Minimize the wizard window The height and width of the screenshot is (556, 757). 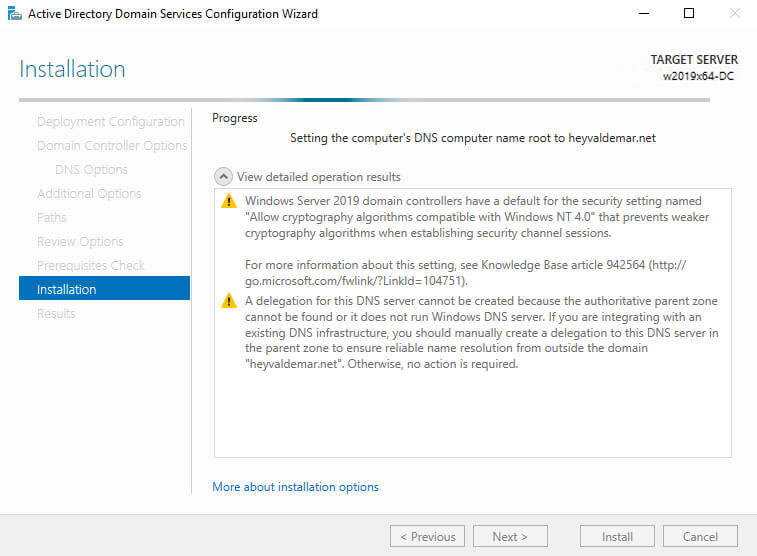tap(644, 14)
